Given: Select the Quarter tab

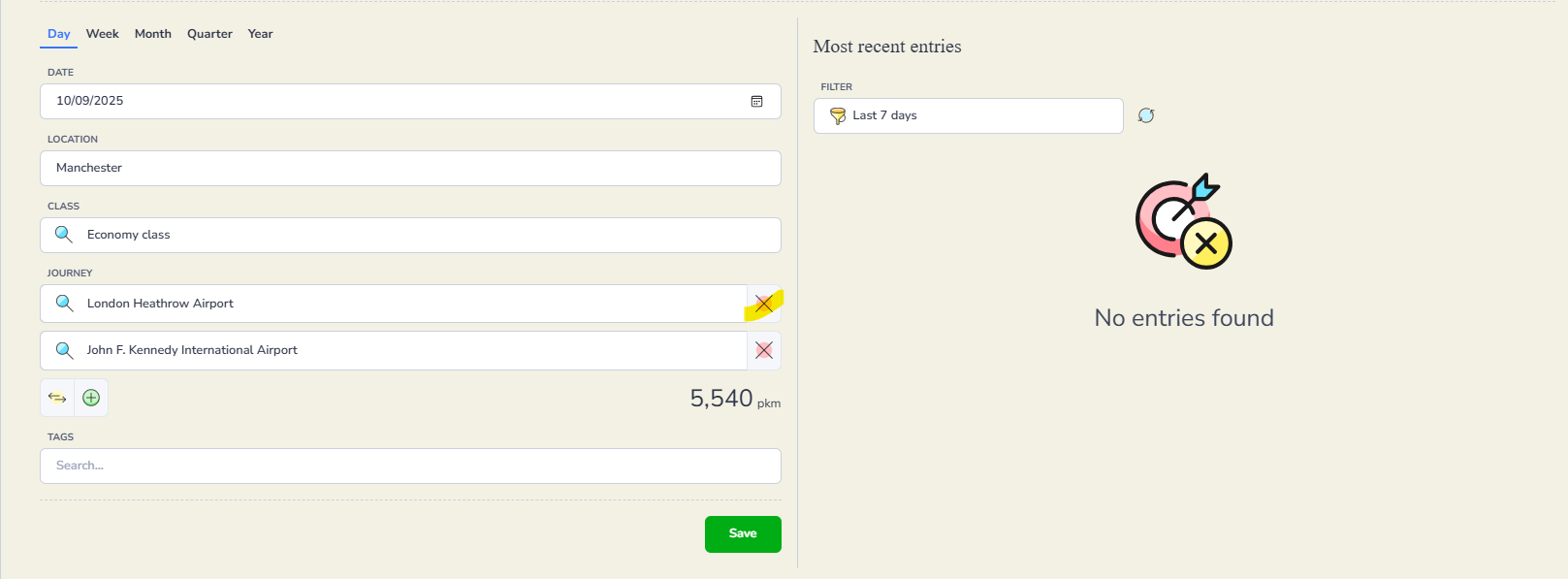Looking at the screenshot, I should [x=209, y=34].
